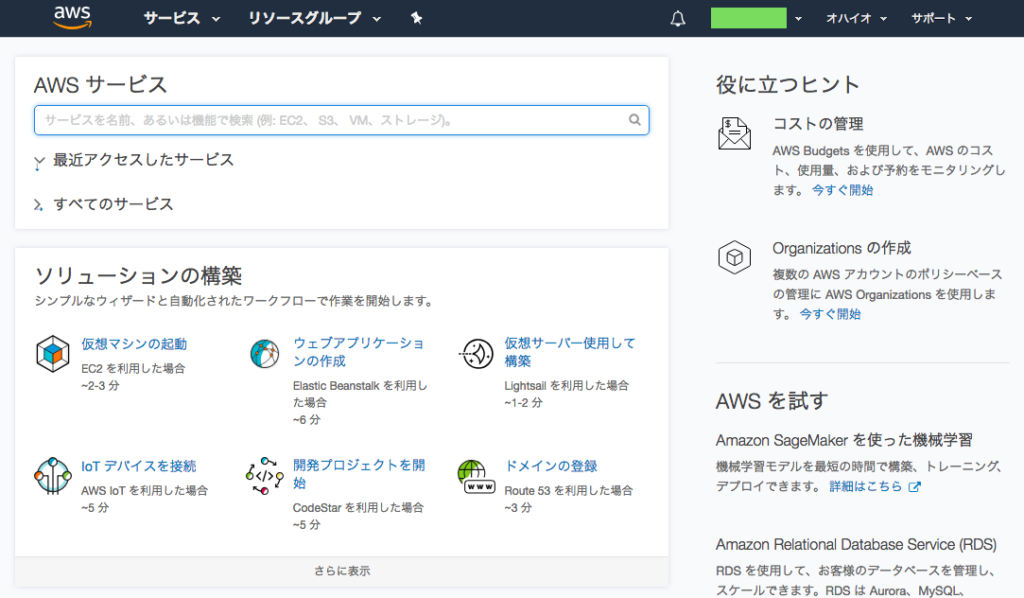Open the account name dropdown
1024x598 pixels.
click(x=756, y=18)
